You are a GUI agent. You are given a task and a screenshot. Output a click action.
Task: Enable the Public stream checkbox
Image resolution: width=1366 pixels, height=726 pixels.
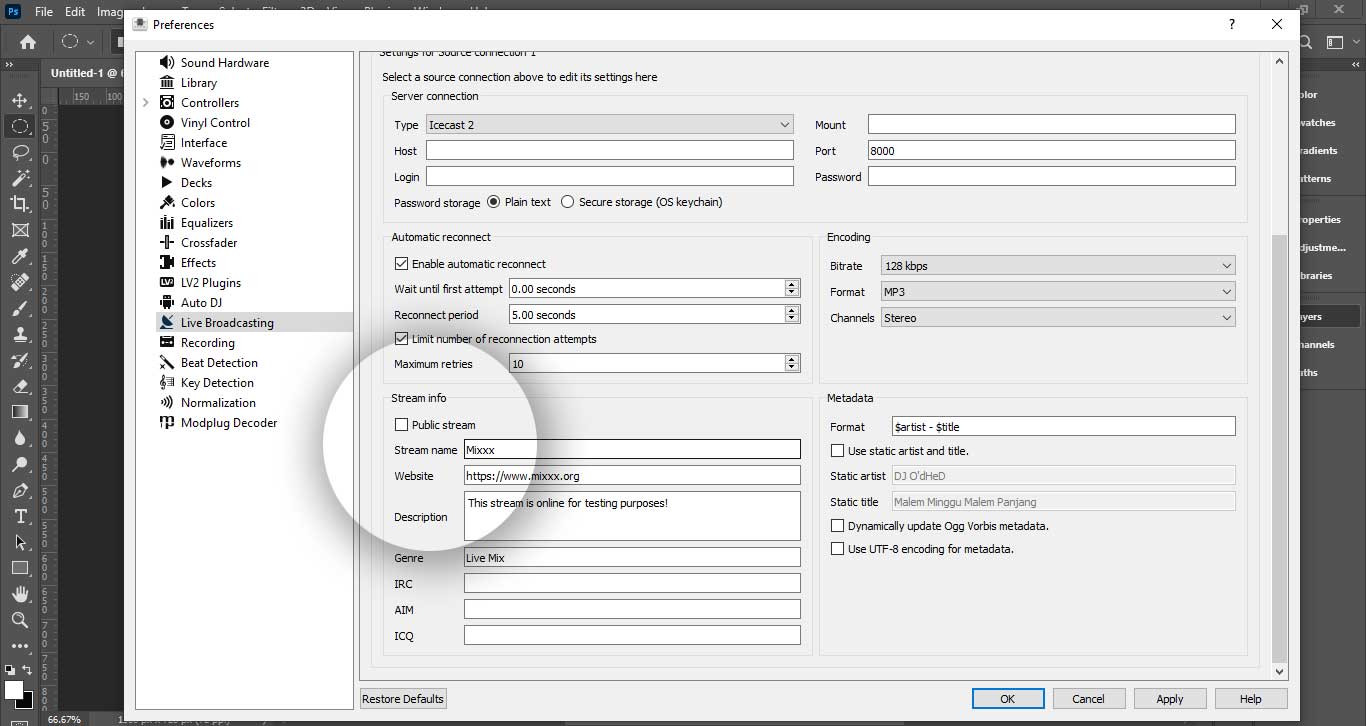pos(402,425)
